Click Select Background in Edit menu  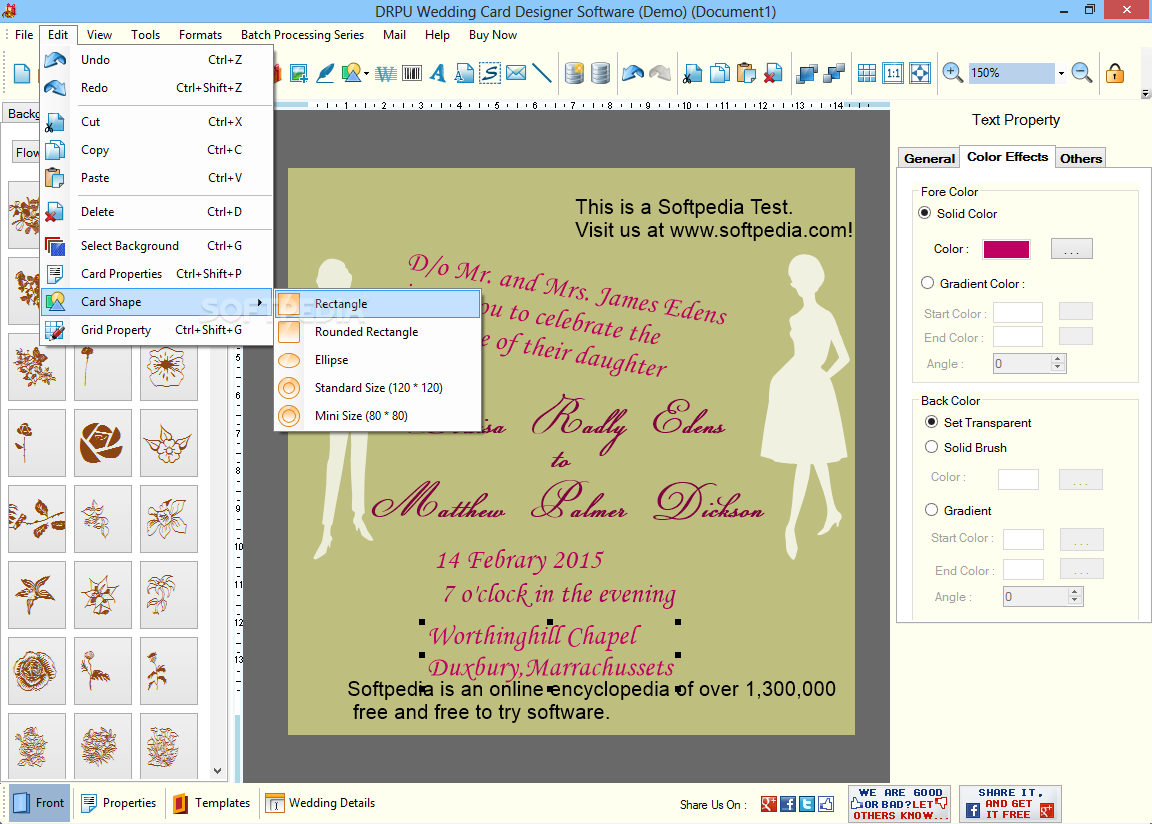pyautogui.click(x=156, y=245)
